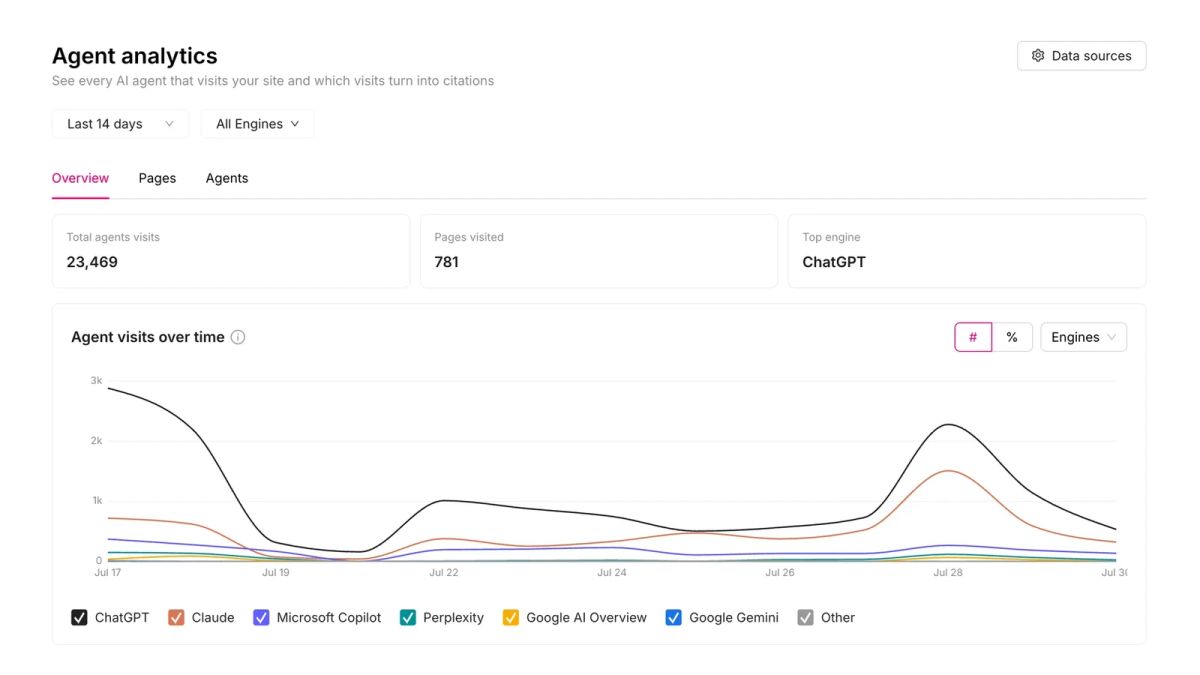This screenshot has width=1200, height=675.
Task: Click the Agent analytics page heading
Action: coord(135,56)
